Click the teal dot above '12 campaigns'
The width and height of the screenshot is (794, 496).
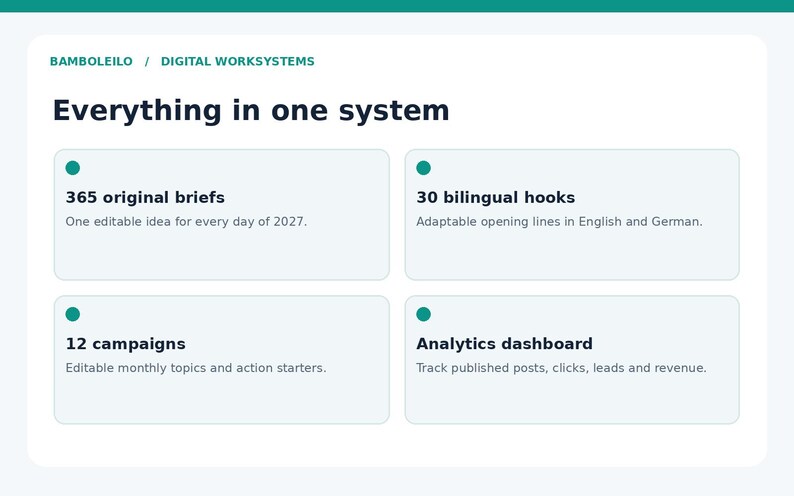point(72,314)
